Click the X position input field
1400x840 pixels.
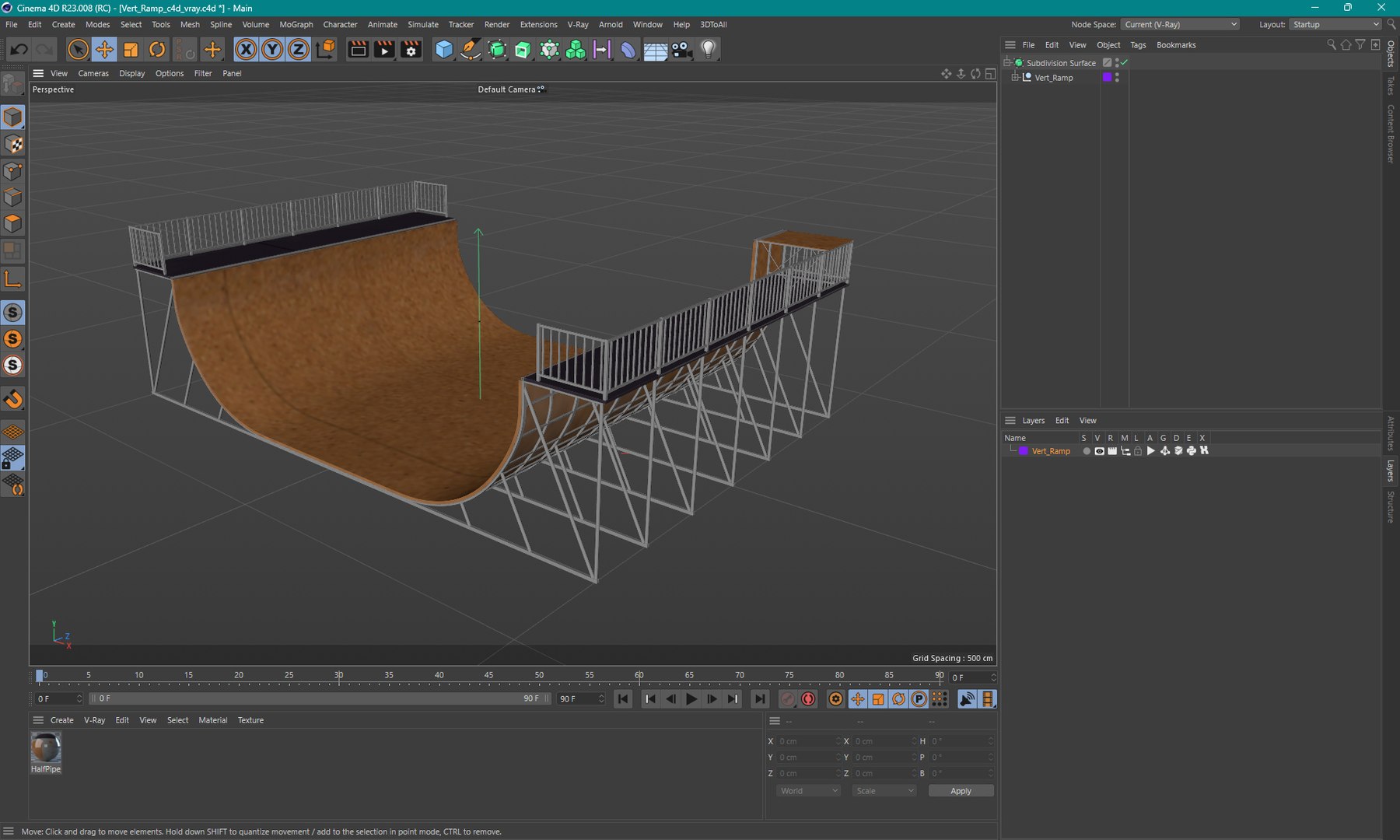[x=810, y=741]
